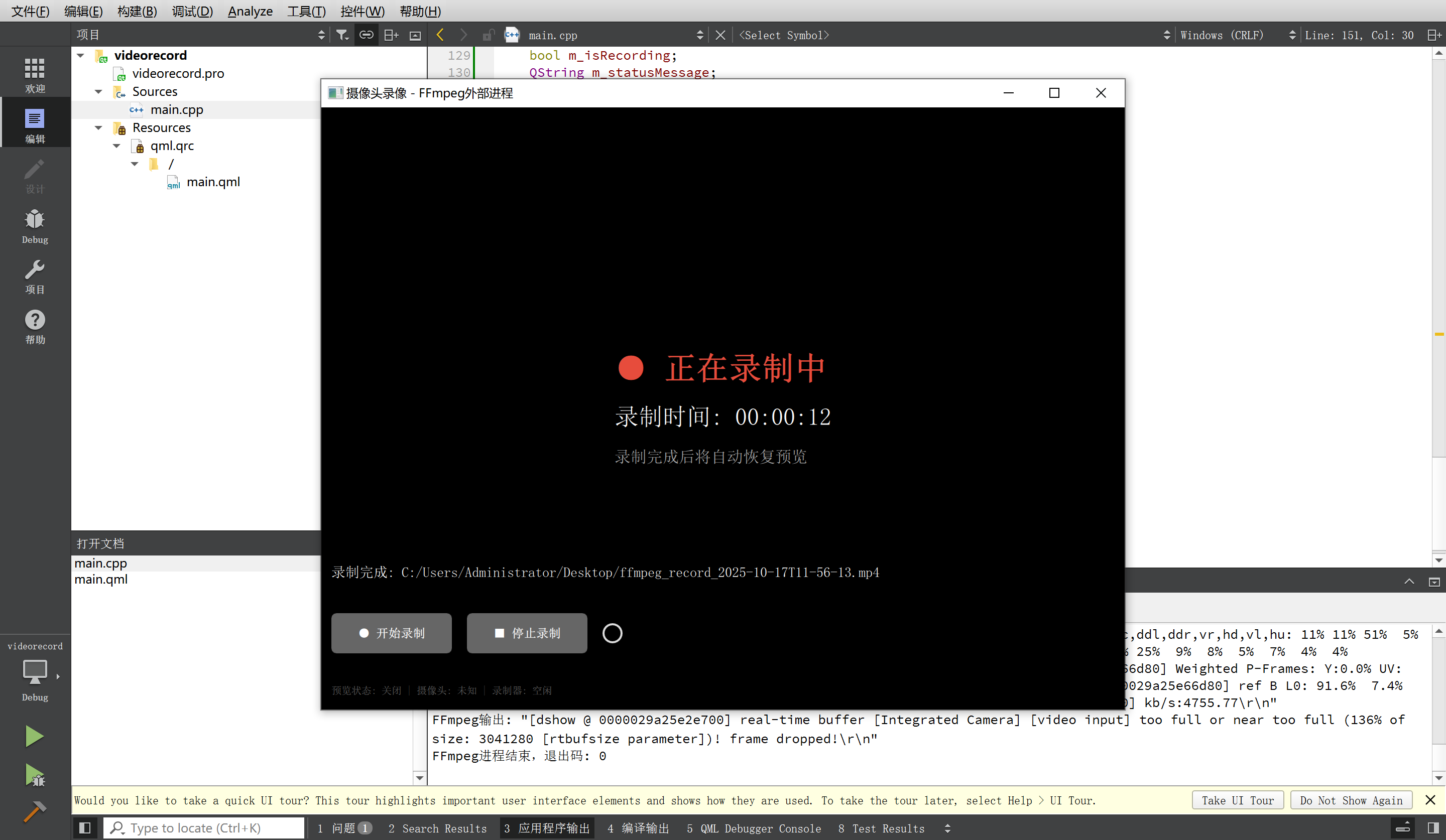Open the Help (帮助) mode icon

(35, 327)
